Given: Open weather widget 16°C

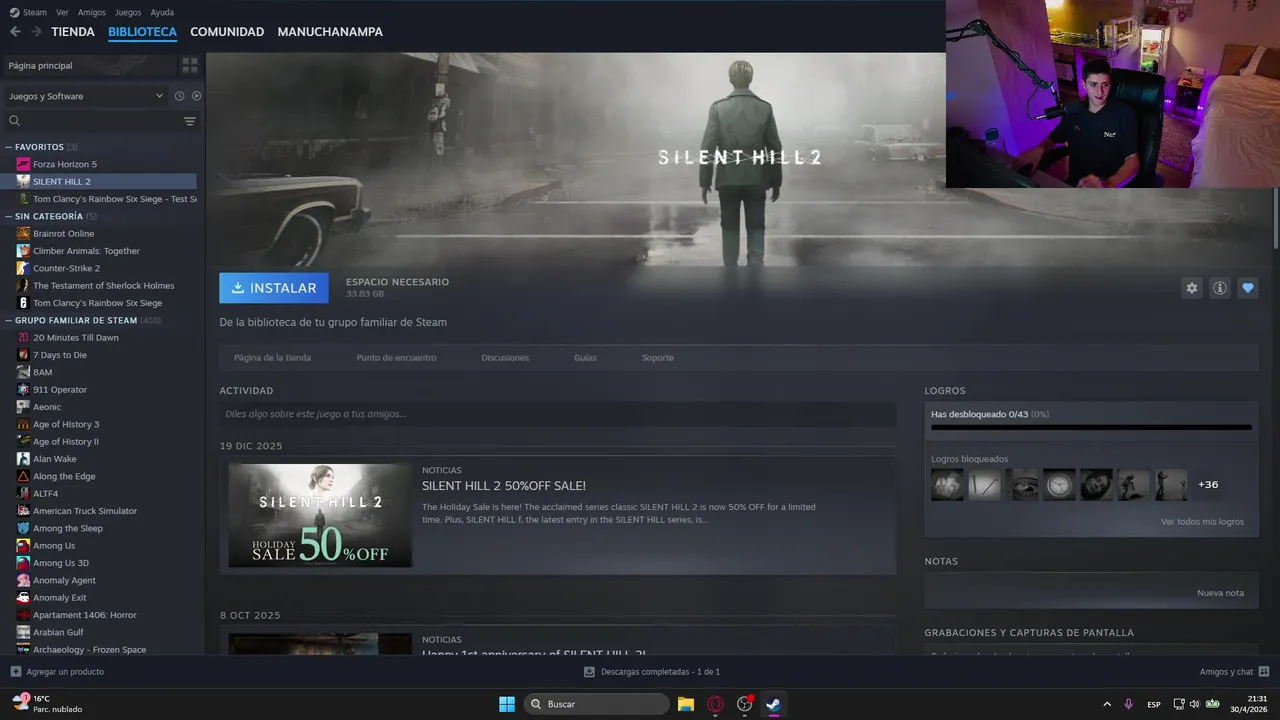Looking at the screenshot, I should tap(48, 703).
